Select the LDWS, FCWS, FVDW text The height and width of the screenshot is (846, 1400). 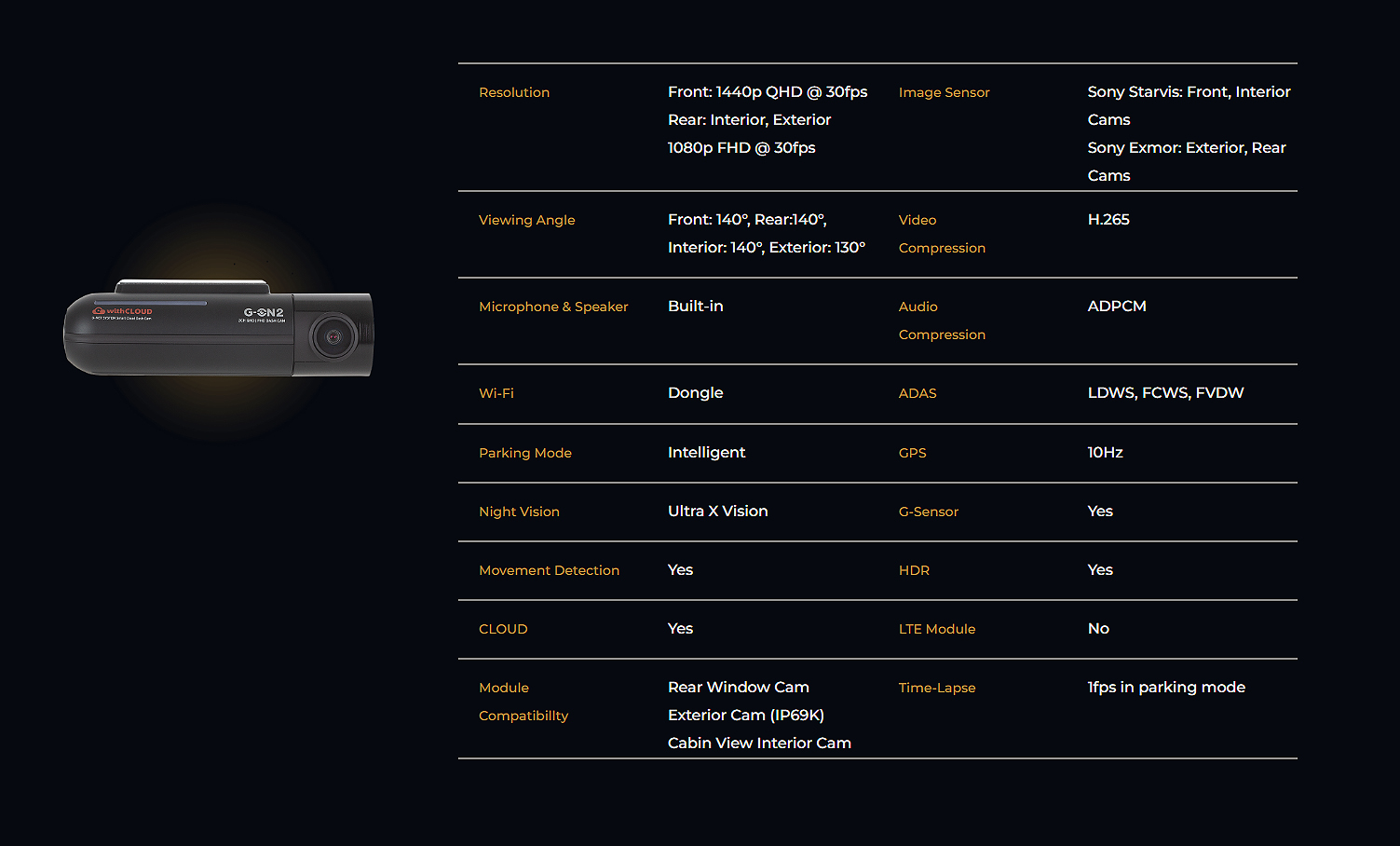point(1165,393)
